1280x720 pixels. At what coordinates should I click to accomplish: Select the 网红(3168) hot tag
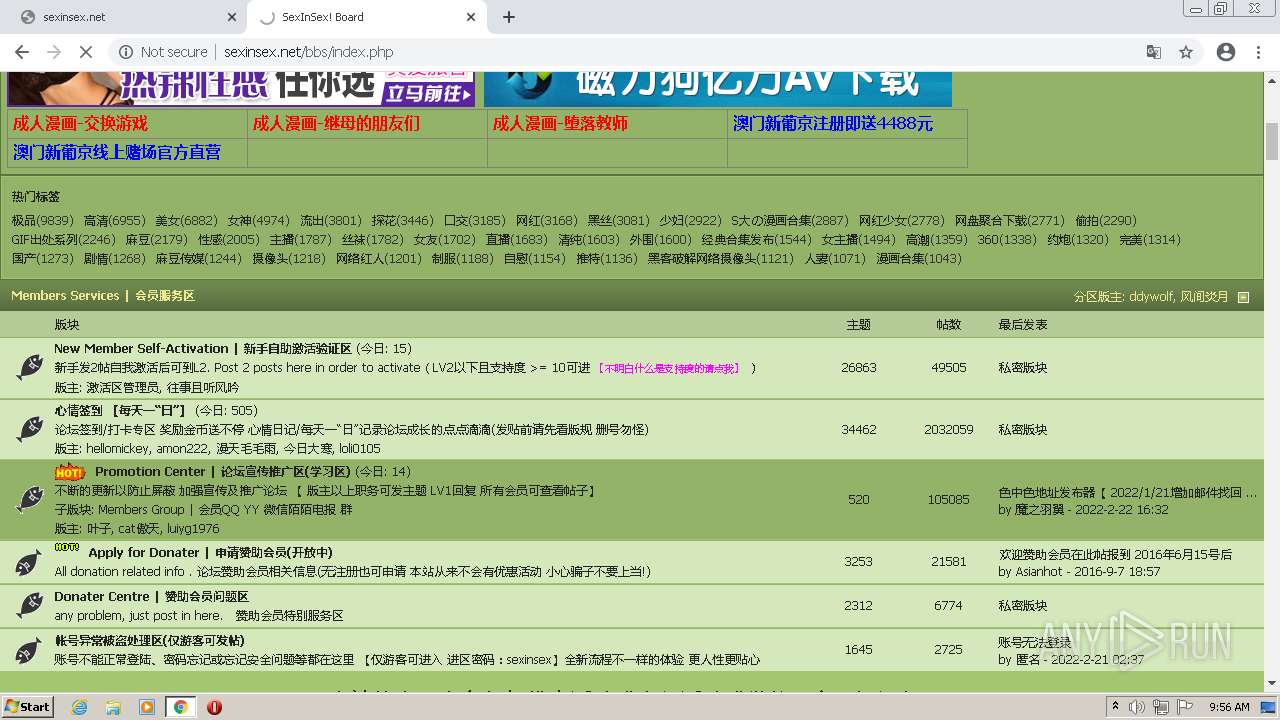coord(547,221)
